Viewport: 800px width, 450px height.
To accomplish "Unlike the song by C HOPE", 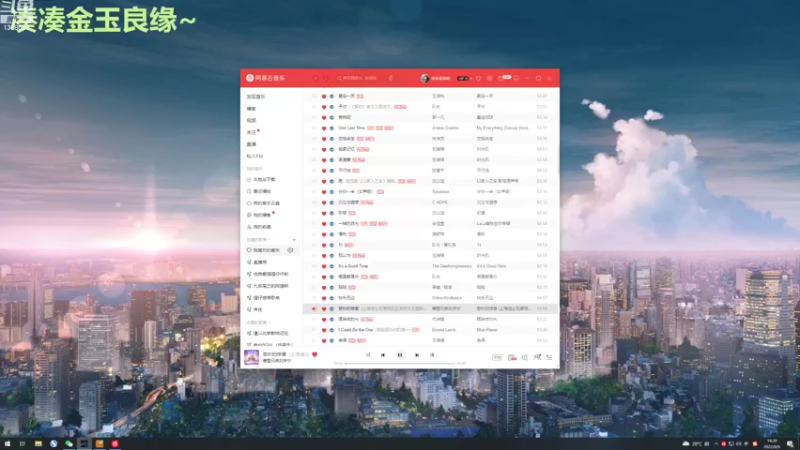I will (x=323, y=203).
